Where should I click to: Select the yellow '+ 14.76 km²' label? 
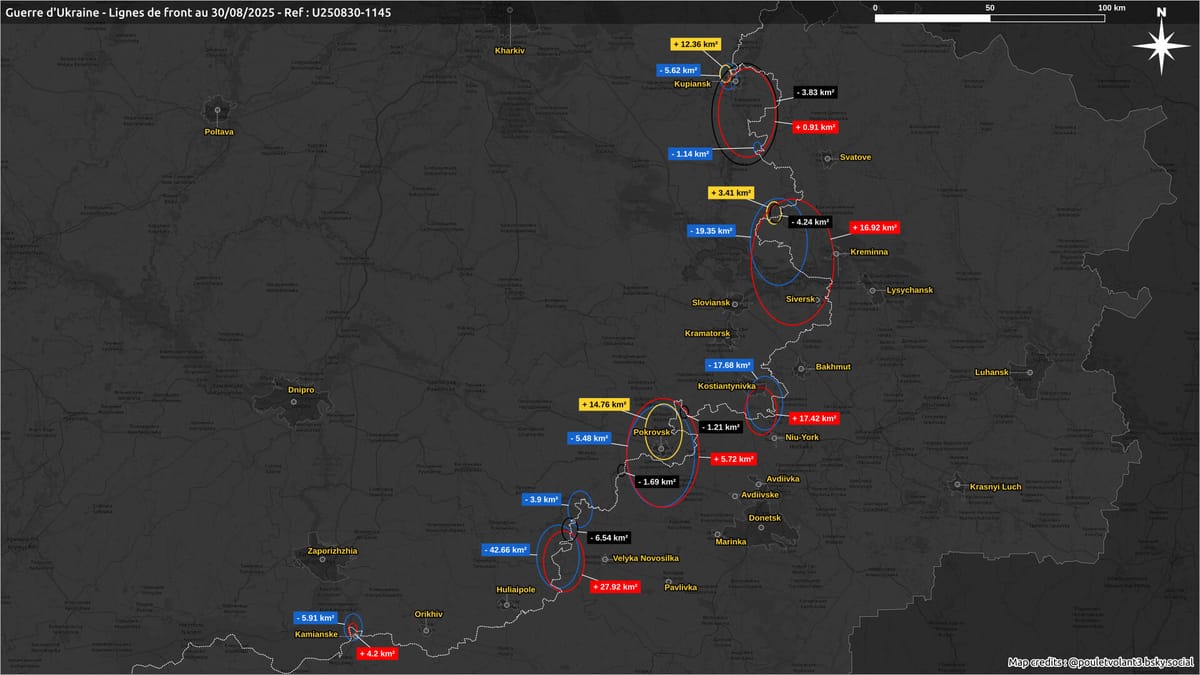604,405
